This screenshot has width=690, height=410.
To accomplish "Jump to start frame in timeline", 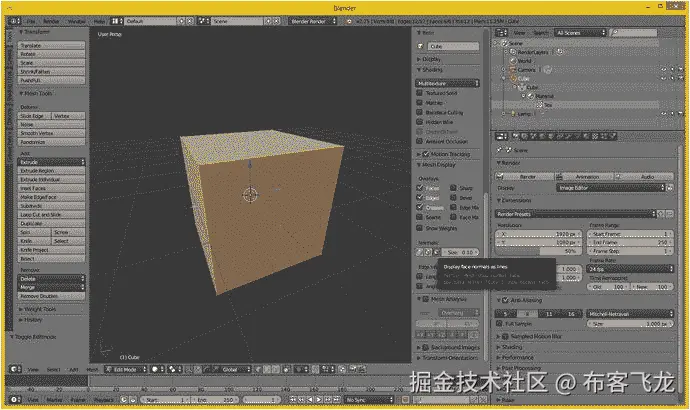I will click(x=293, y=399).
